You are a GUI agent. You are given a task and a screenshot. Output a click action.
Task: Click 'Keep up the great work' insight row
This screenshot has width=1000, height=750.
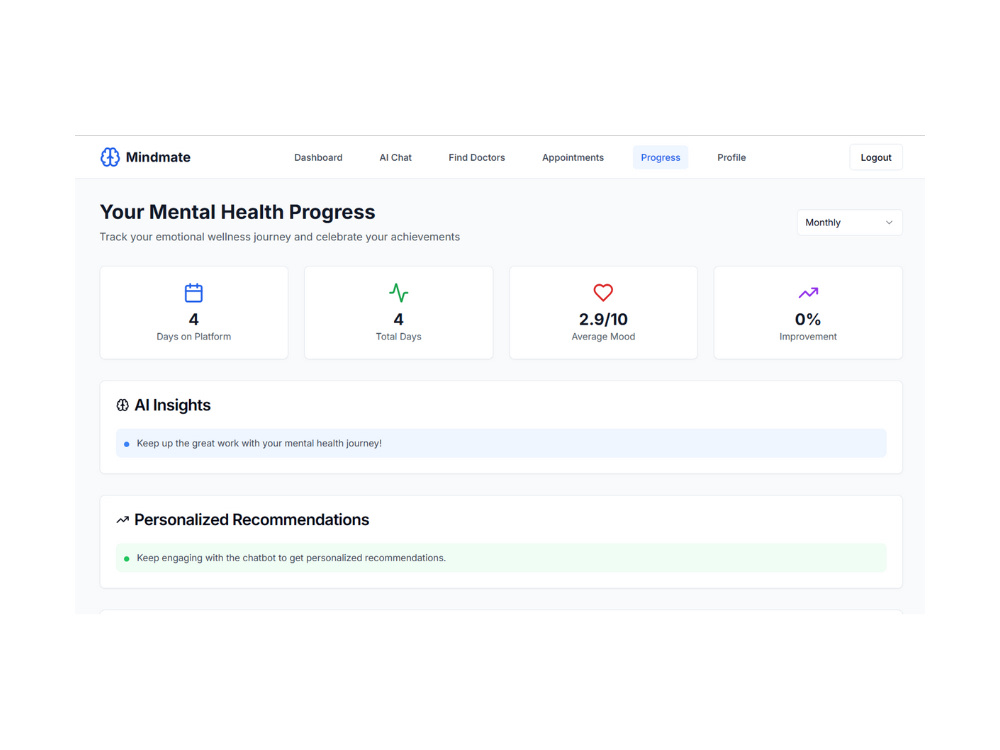click(x=501, y=443)
